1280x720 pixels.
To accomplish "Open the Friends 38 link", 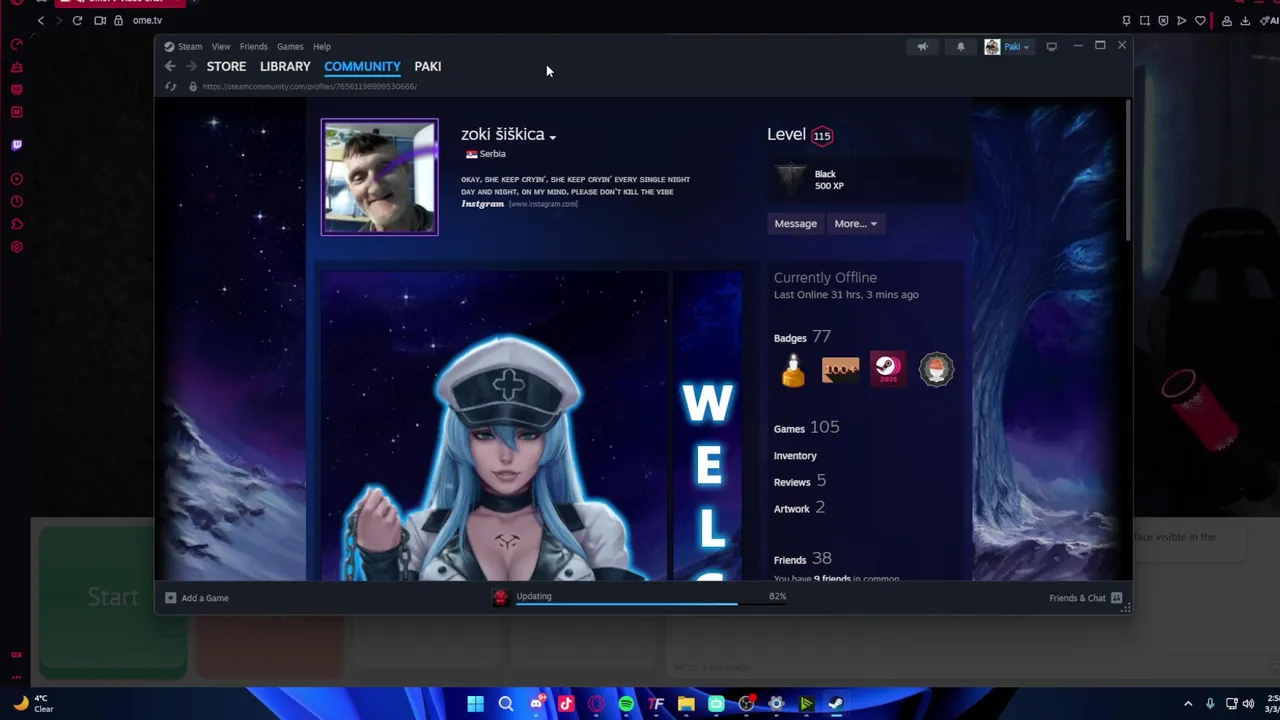I will pyautogui.click(x=802, y=559).
